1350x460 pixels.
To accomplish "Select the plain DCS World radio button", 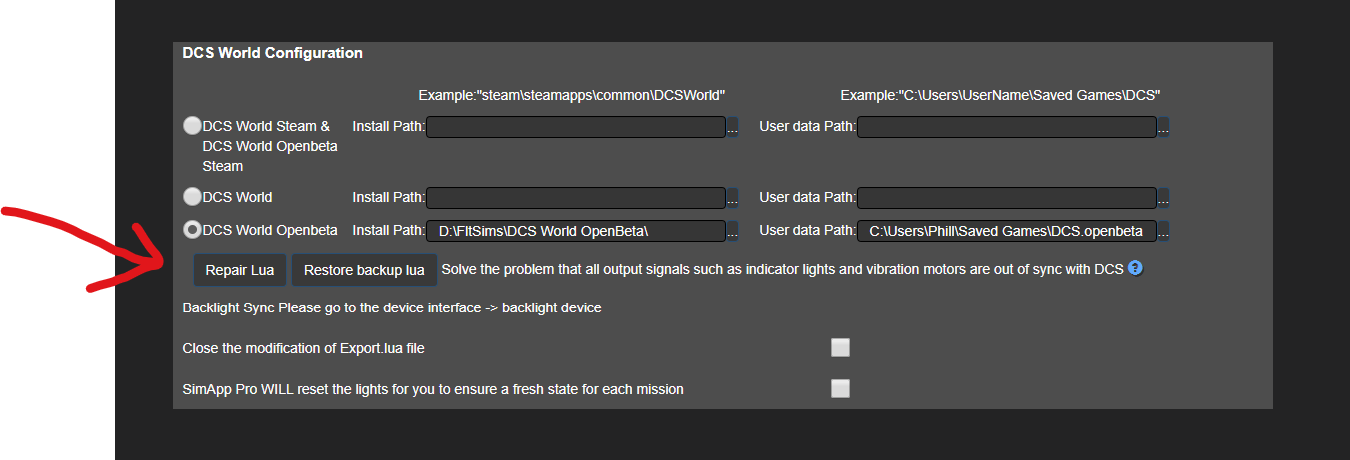I will tap(192, 196).
